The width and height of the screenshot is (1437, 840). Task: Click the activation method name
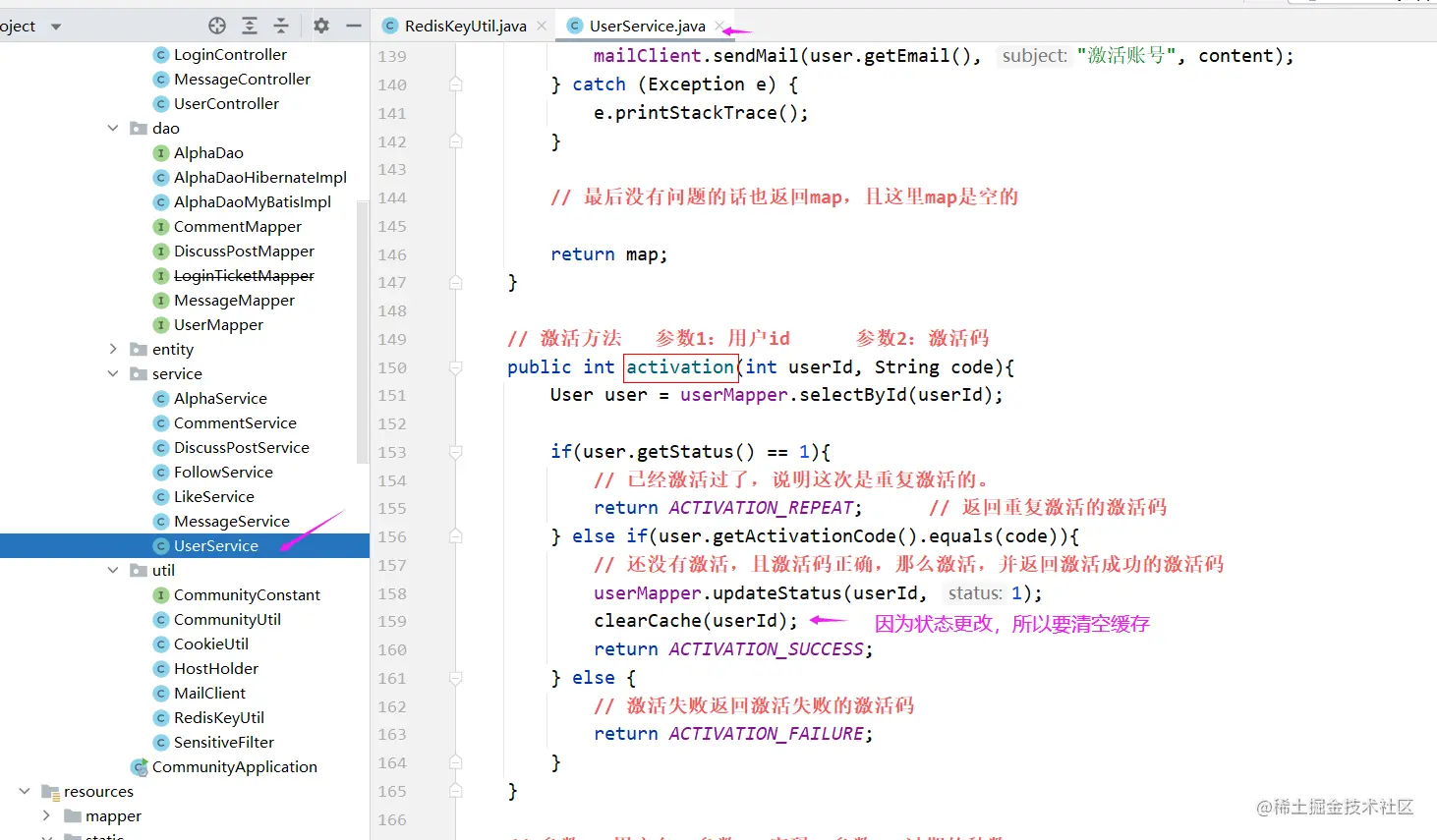[680, 367]
